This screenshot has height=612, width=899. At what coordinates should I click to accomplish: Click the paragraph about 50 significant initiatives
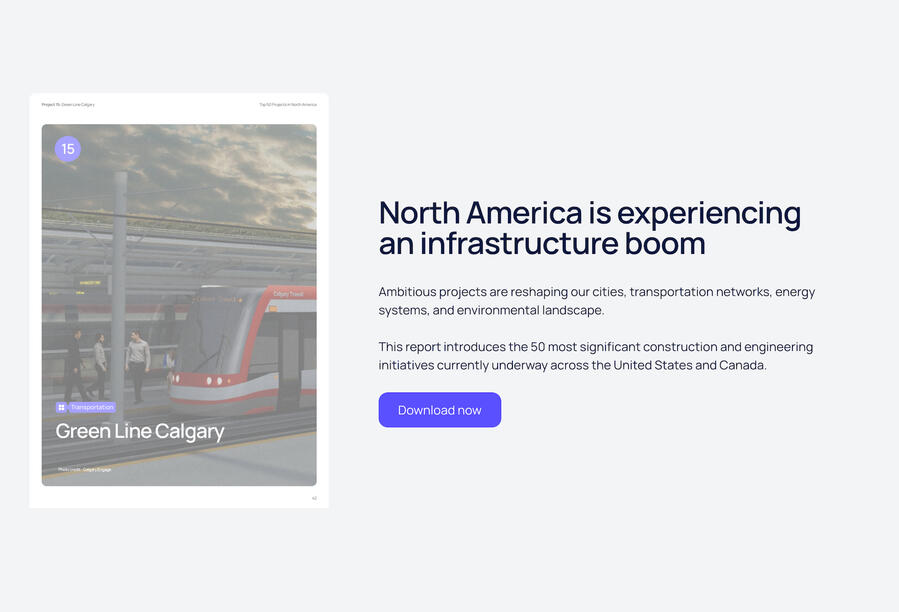[x=595, y=356]
